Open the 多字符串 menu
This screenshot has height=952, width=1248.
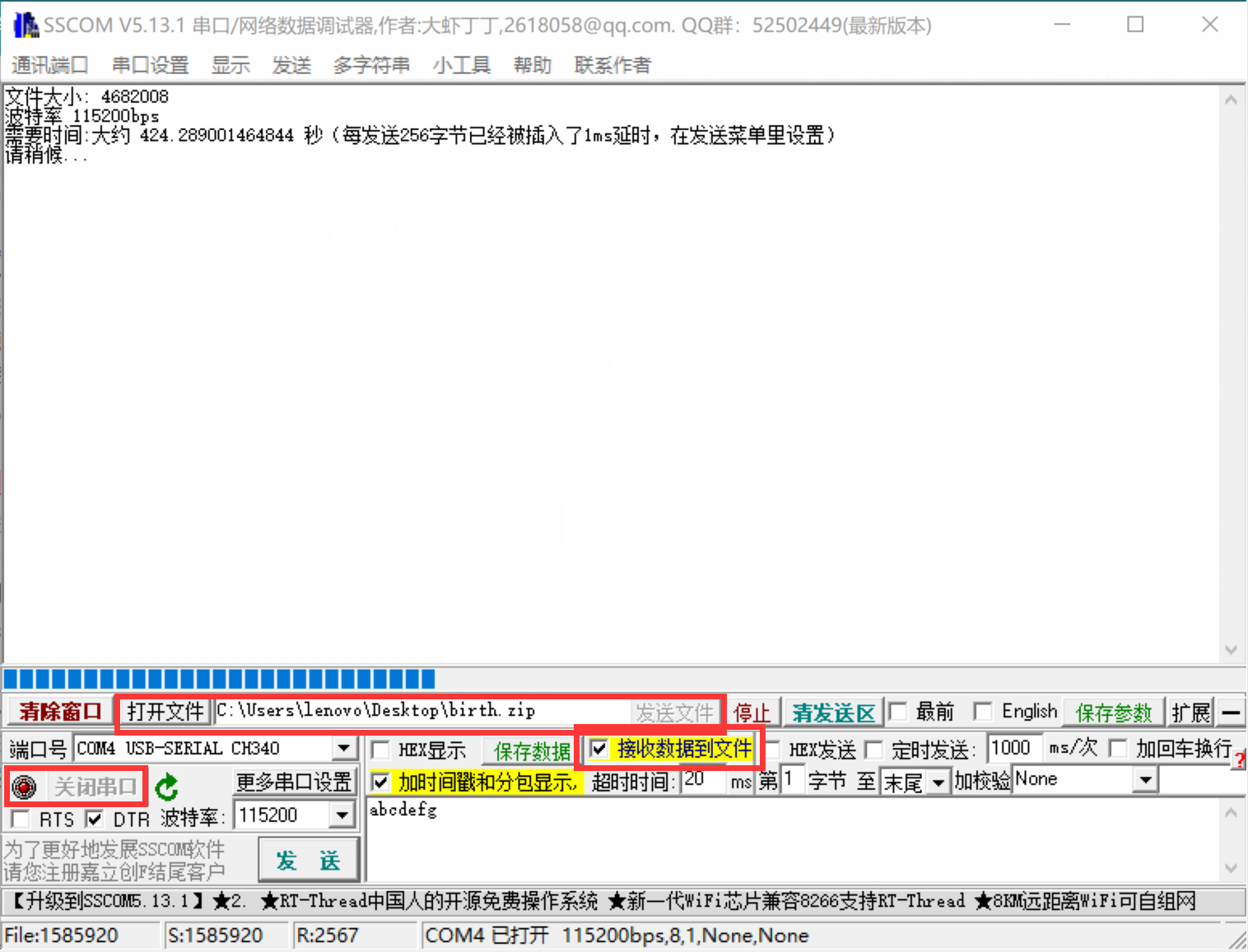371,65
